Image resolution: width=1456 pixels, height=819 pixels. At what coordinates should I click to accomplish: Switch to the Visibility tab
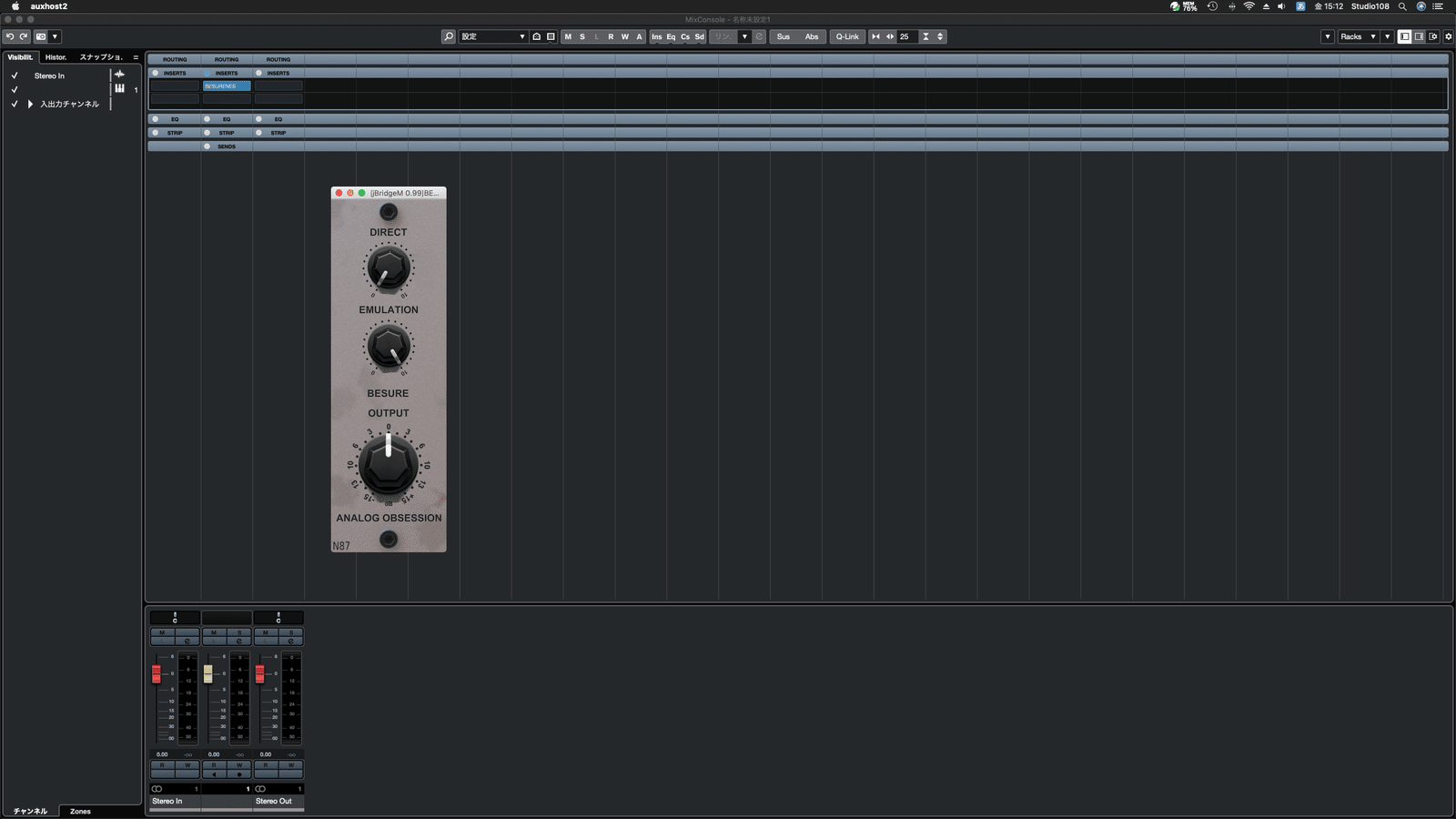[x=20, y=56]
